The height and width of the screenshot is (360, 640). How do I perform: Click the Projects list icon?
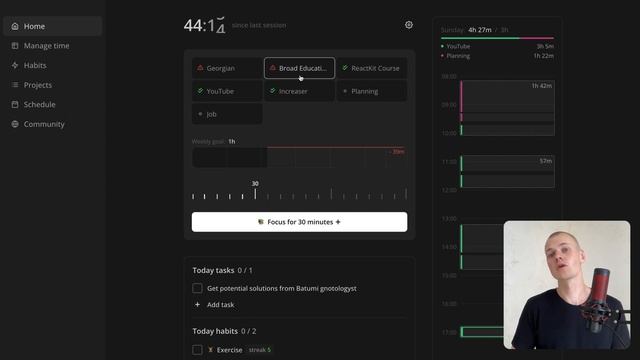tap(15, 85)
